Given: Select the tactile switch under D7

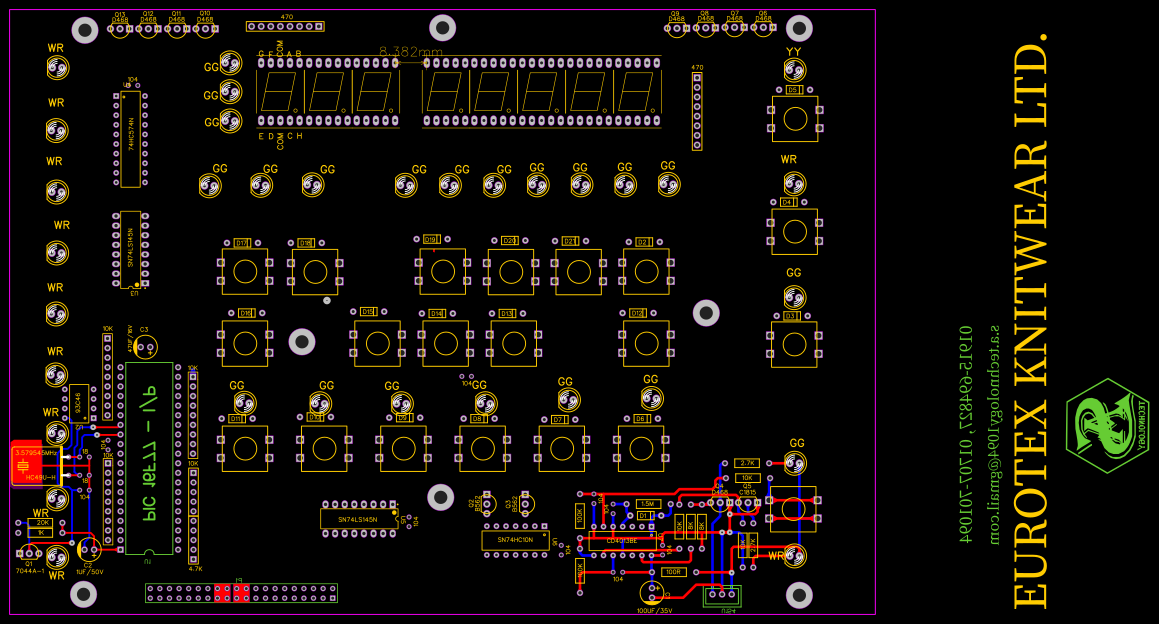Looking at the screenshot, I should point(562,449).
